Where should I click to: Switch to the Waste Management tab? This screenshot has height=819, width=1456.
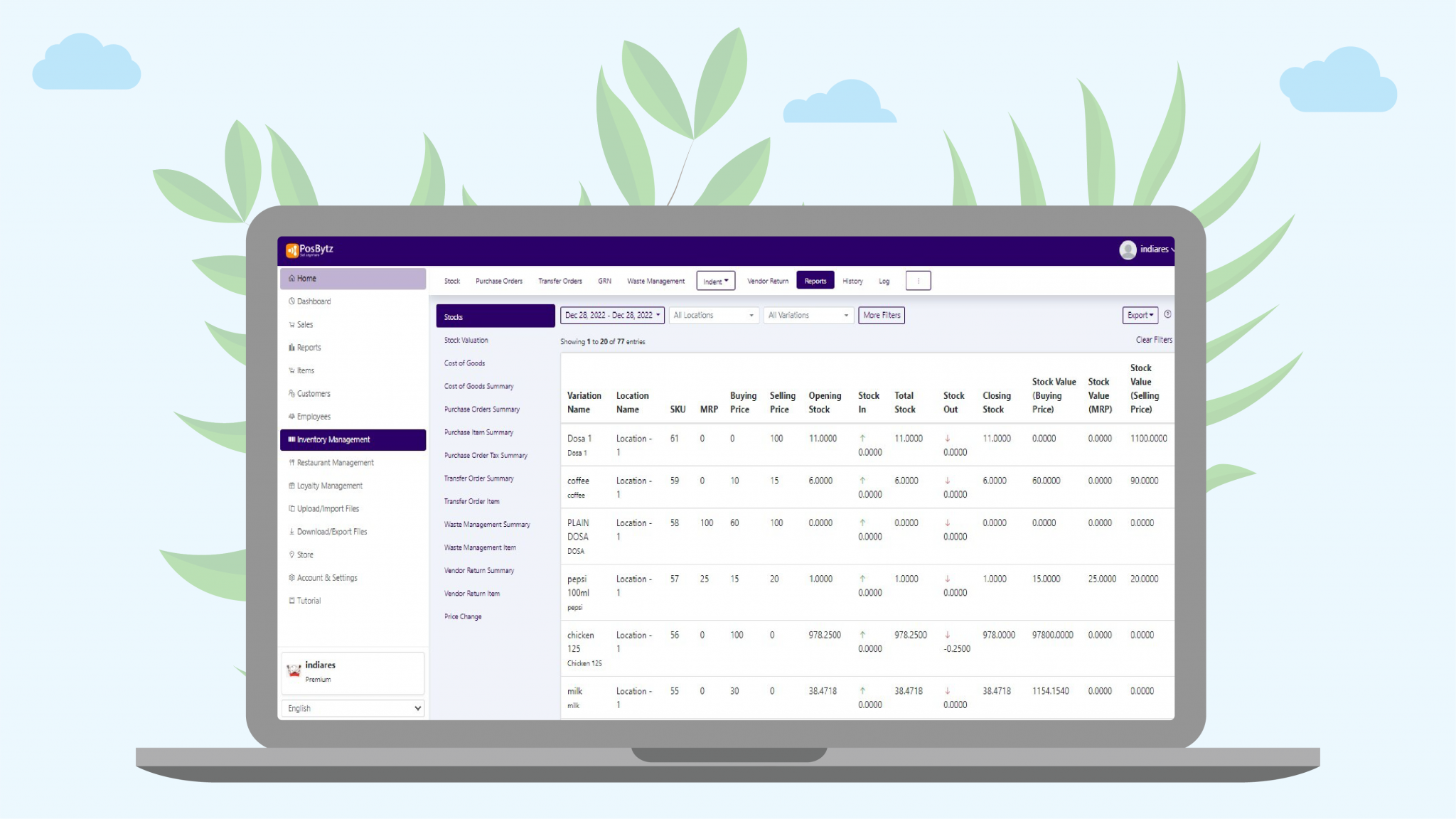point(655,281)
